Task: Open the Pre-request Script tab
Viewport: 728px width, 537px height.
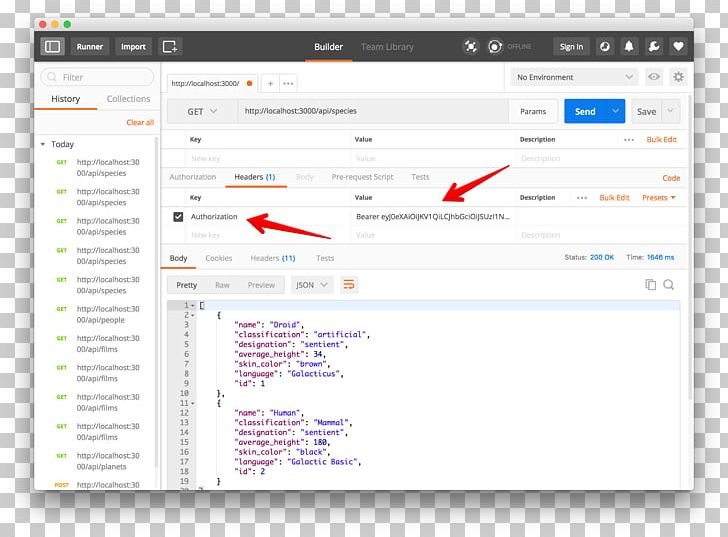Action: (362, 177)
